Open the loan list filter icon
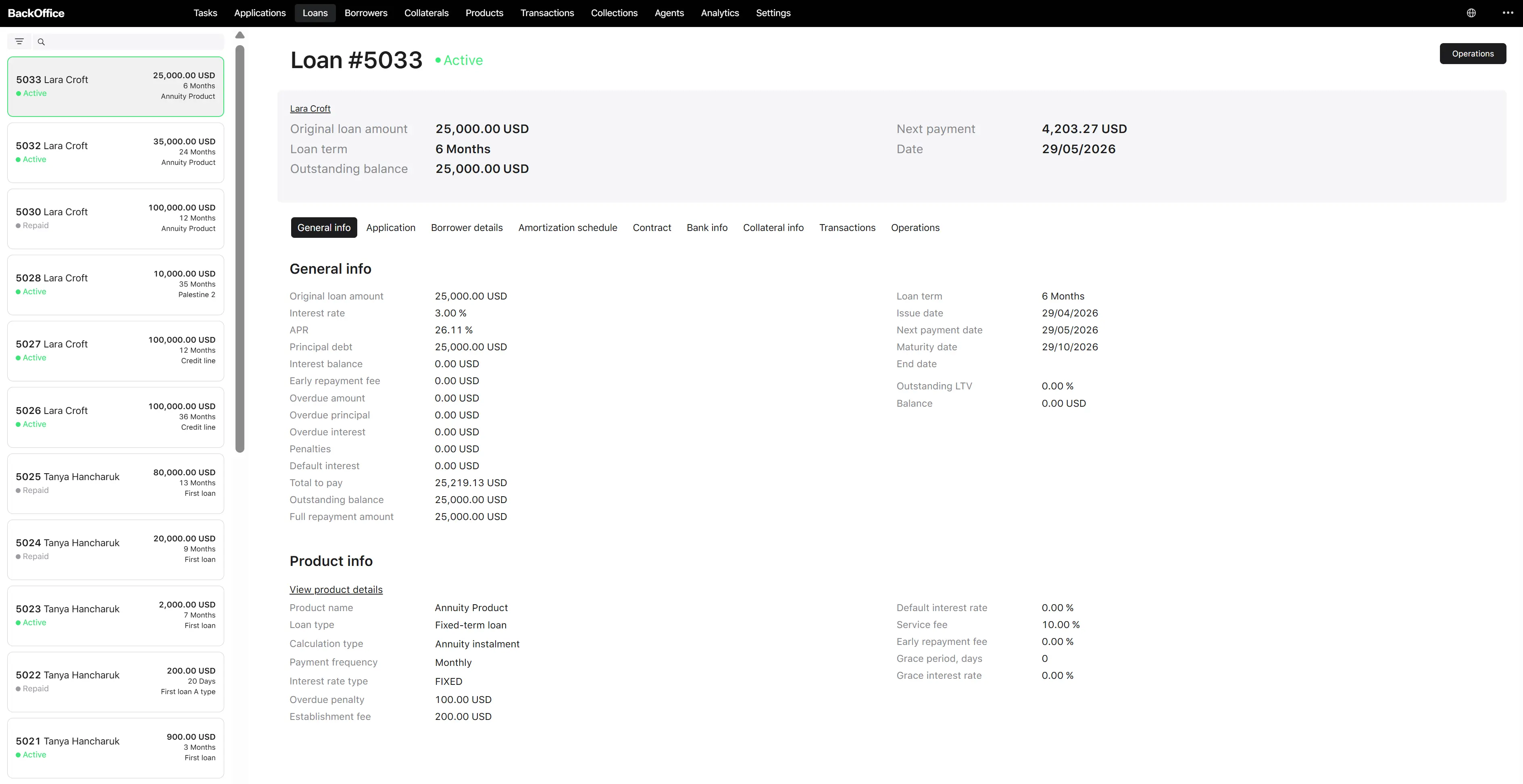Image resolution: width=1523 pixels, height=784 pixels. pos(19,42)
